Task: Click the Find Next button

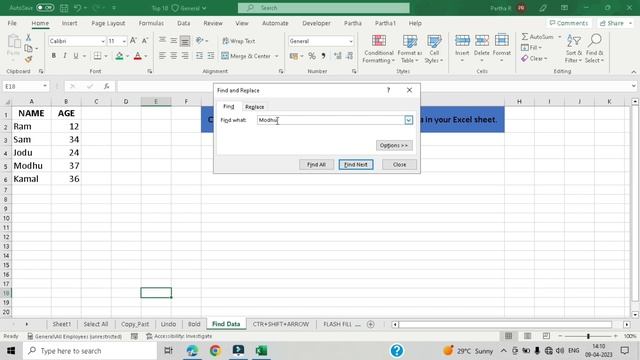Action: coord(356,164)
